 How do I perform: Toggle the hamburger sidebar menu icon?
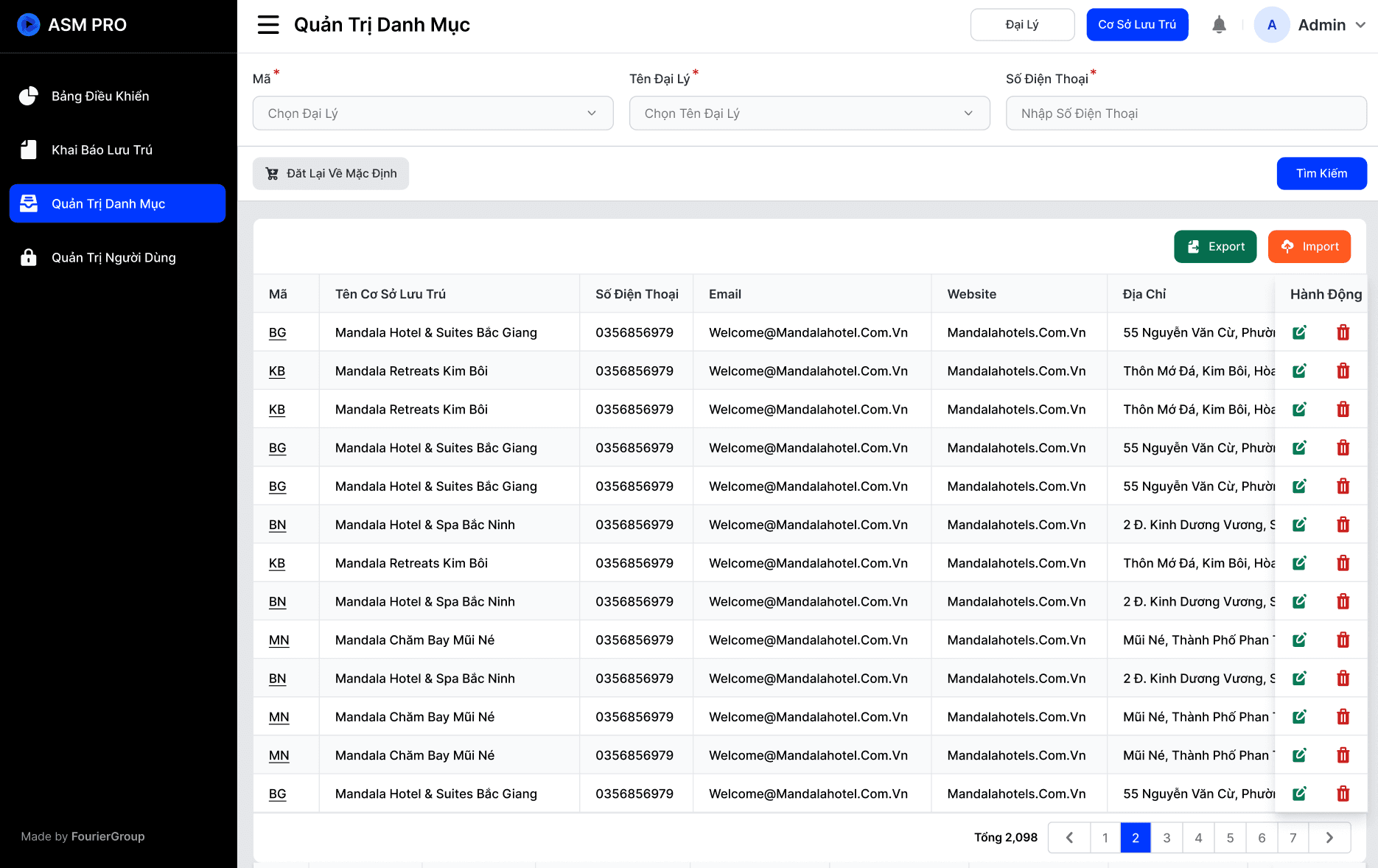pos(268,25)
